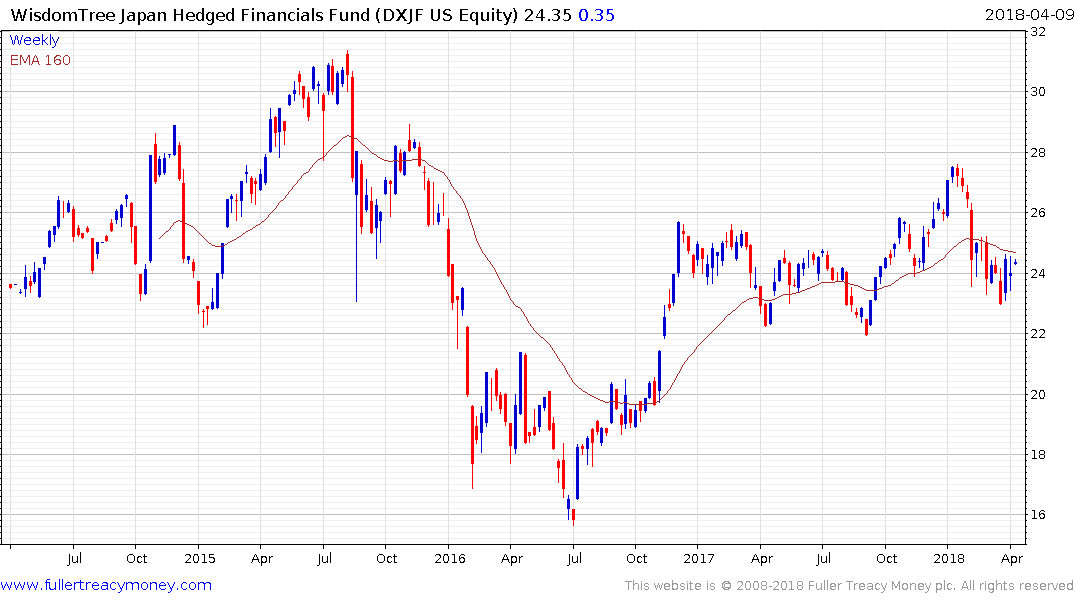Click the last price value 24.35
The width and height of the screenshot is (1075, 600).
pyautogui.click(x=547, y=15)
